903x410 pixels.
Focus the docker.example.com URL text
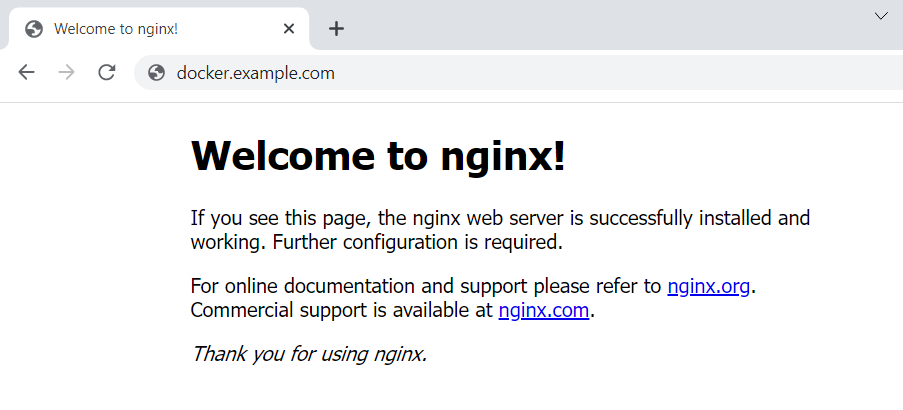tap(256, 73)
